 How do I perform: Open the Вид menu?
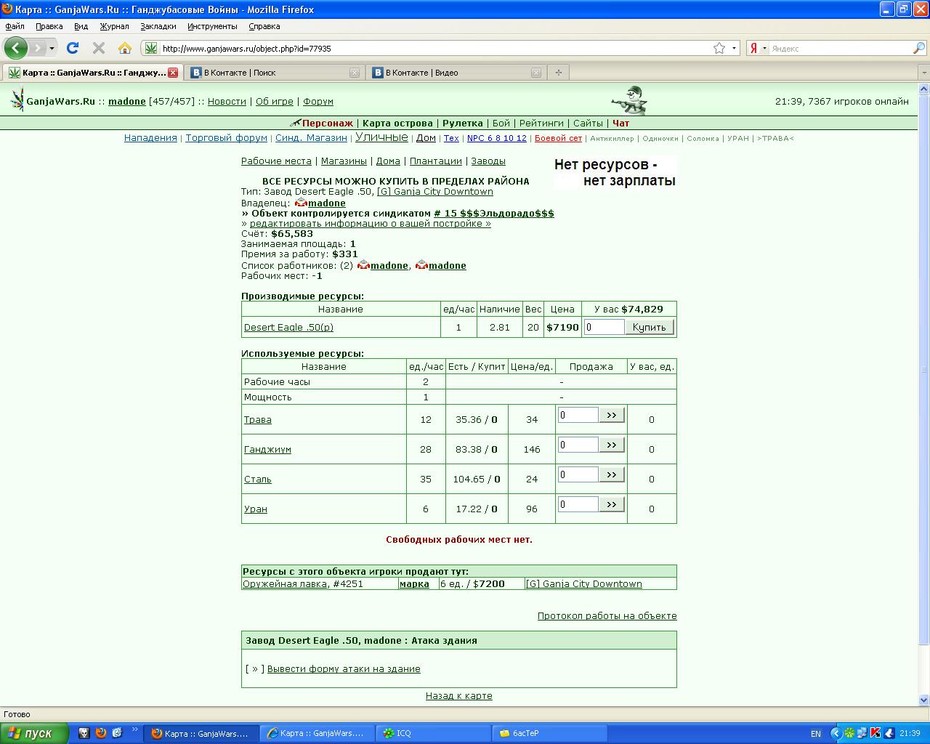(81, 26)
